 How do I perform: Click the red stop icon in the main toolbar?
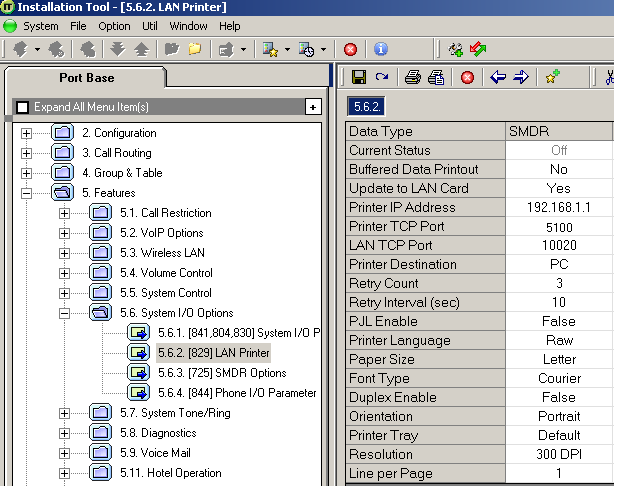[351, 48]
